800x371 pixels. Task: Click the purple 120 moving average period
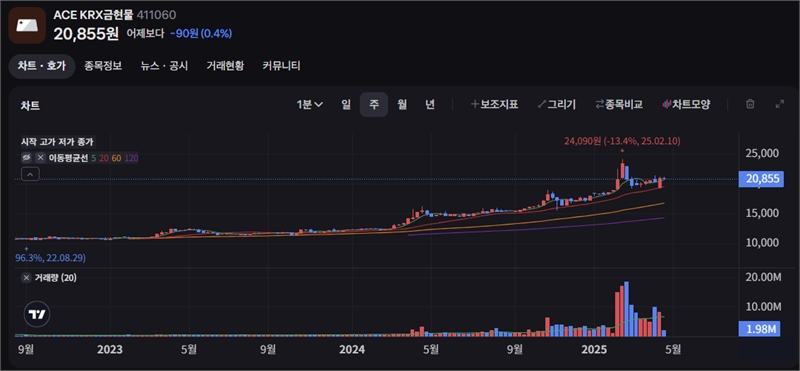(131, 158)
